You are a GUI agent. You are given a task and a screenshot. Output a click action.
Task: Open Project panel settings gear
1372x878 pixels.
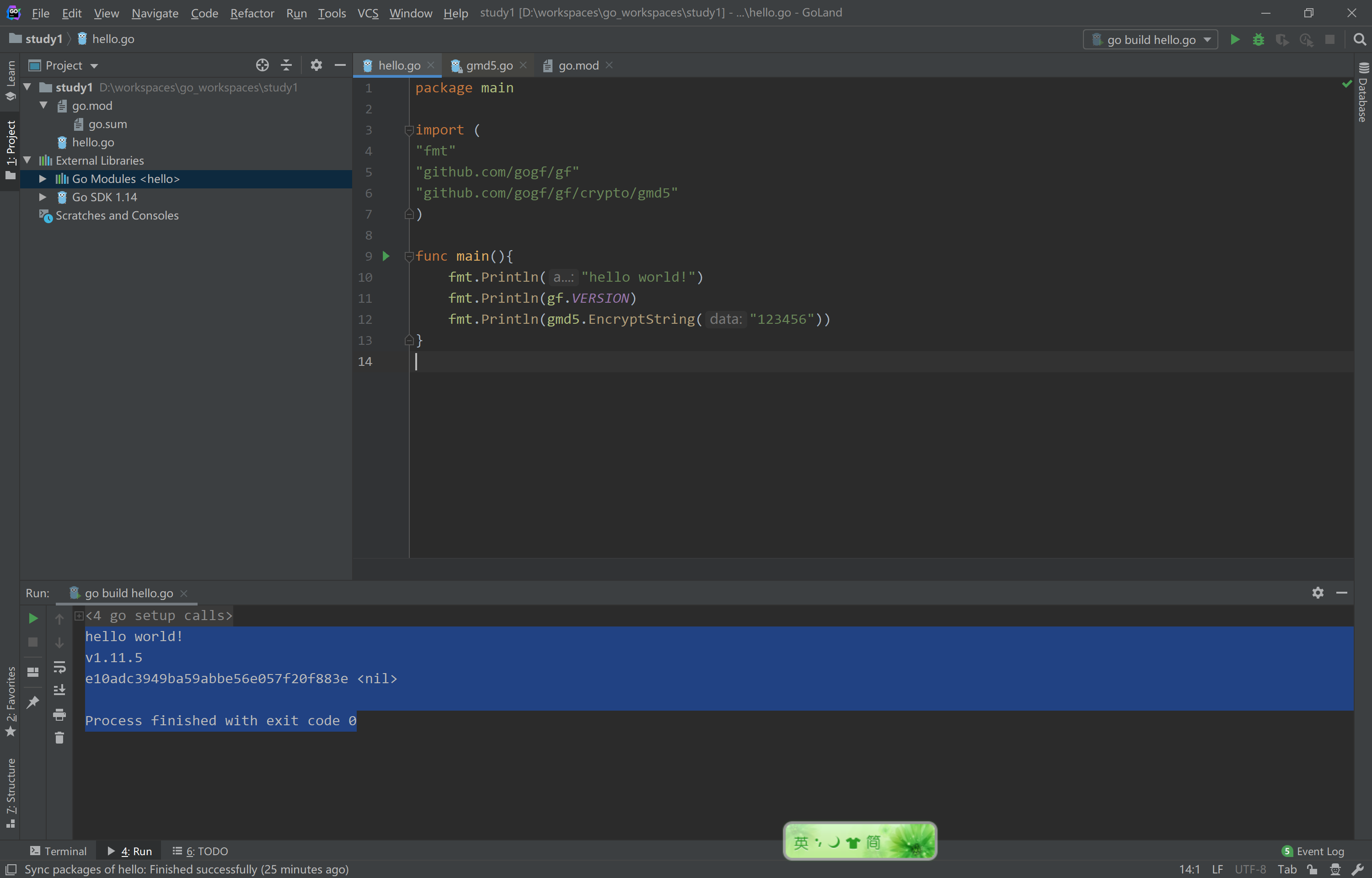316,65
